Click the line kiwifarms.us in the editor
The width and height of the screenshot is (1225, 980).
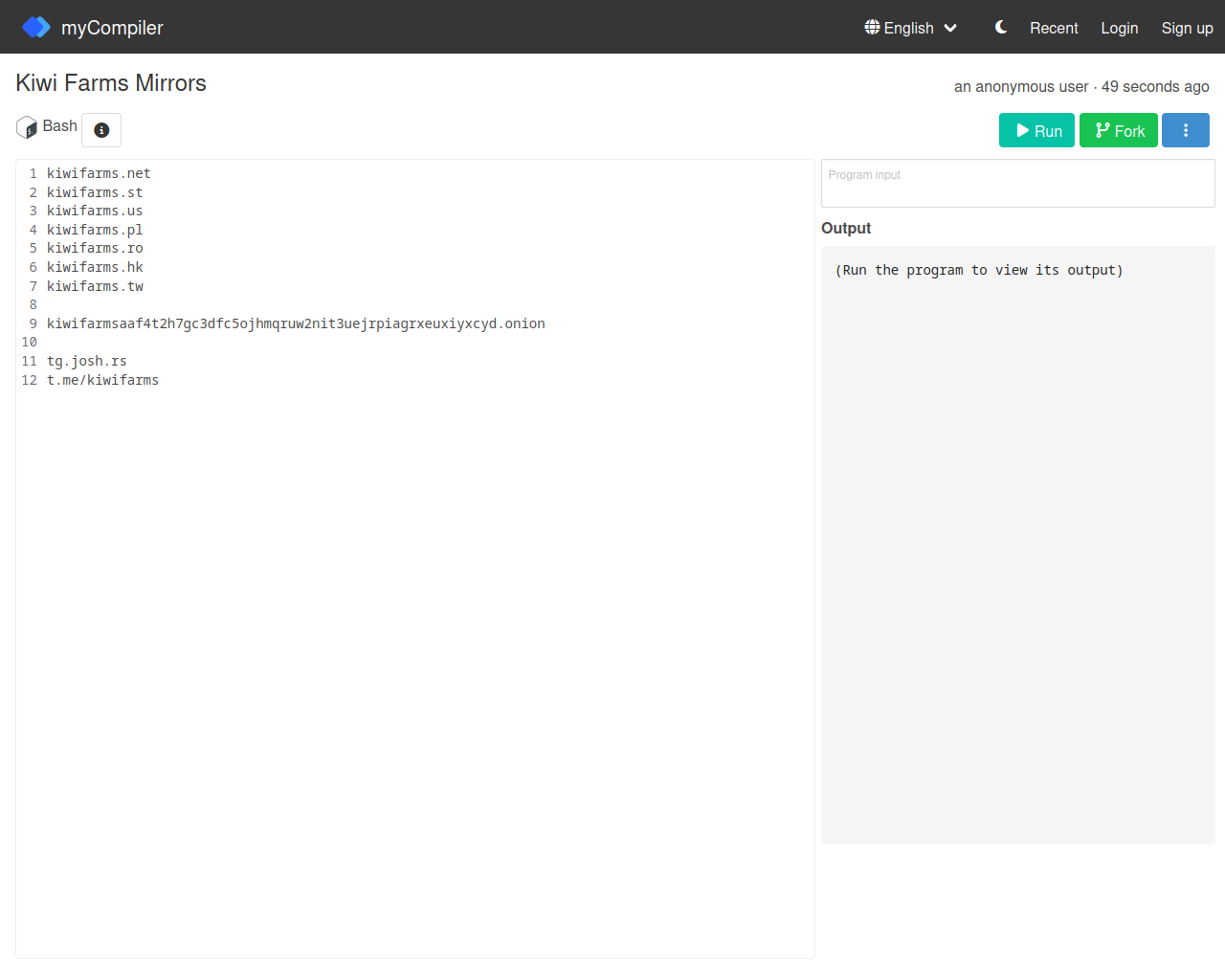tap(95, 211)
